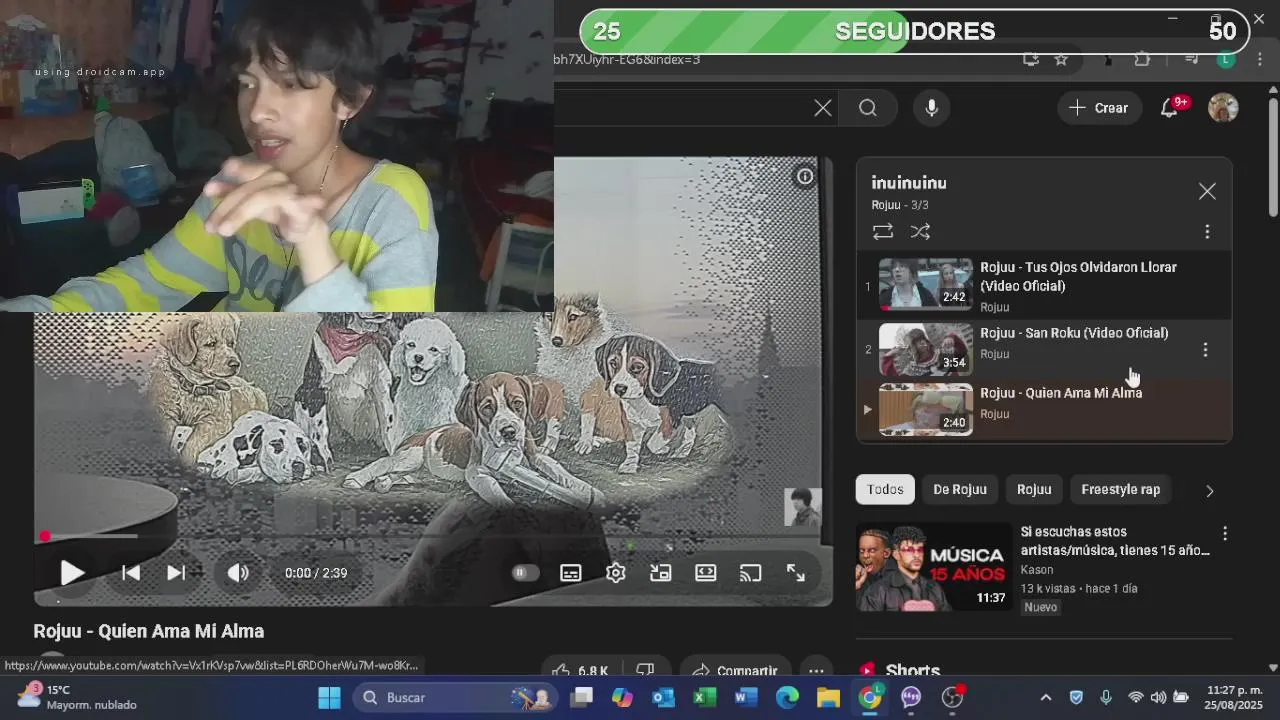The image size is (1280, 720).
Task: Click the playlist title inuinuinu
Action: (909, 183)
